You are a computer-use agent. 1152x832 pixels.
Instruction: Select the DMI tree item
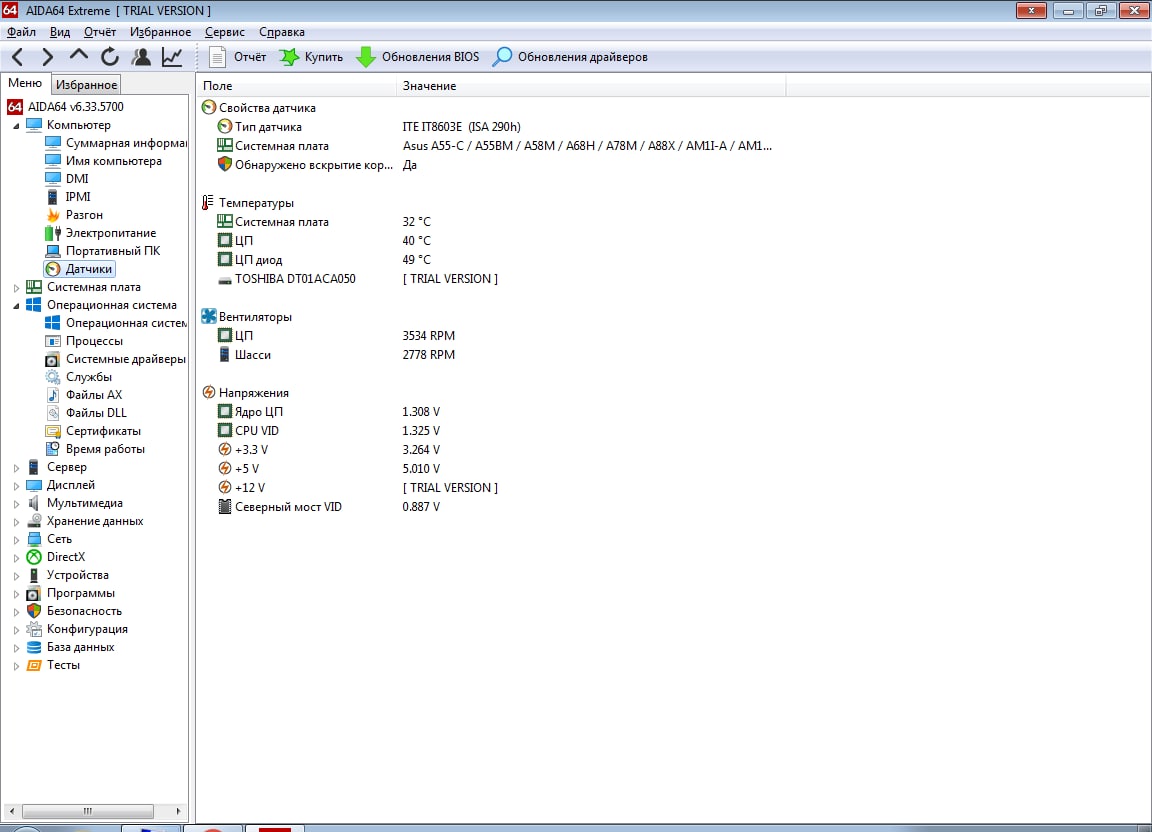pos(67,179)
